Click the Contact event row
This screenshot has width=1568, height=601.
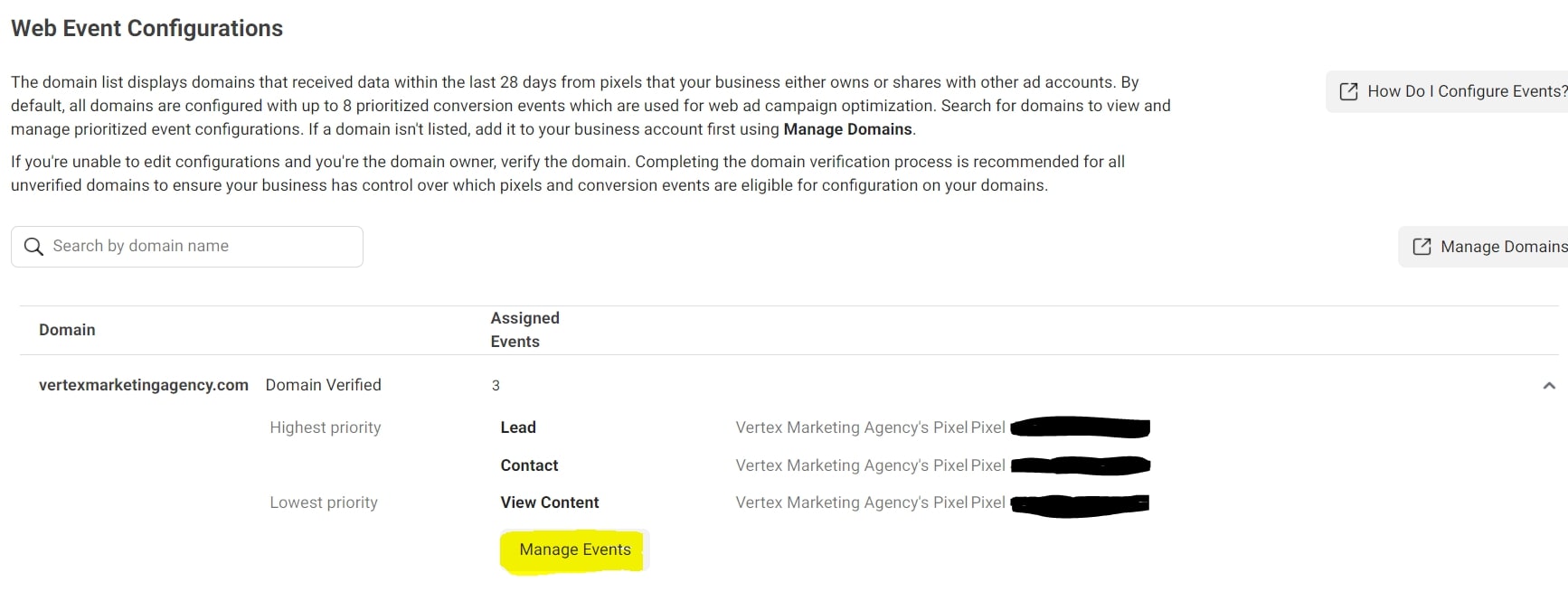click(529, 465)
